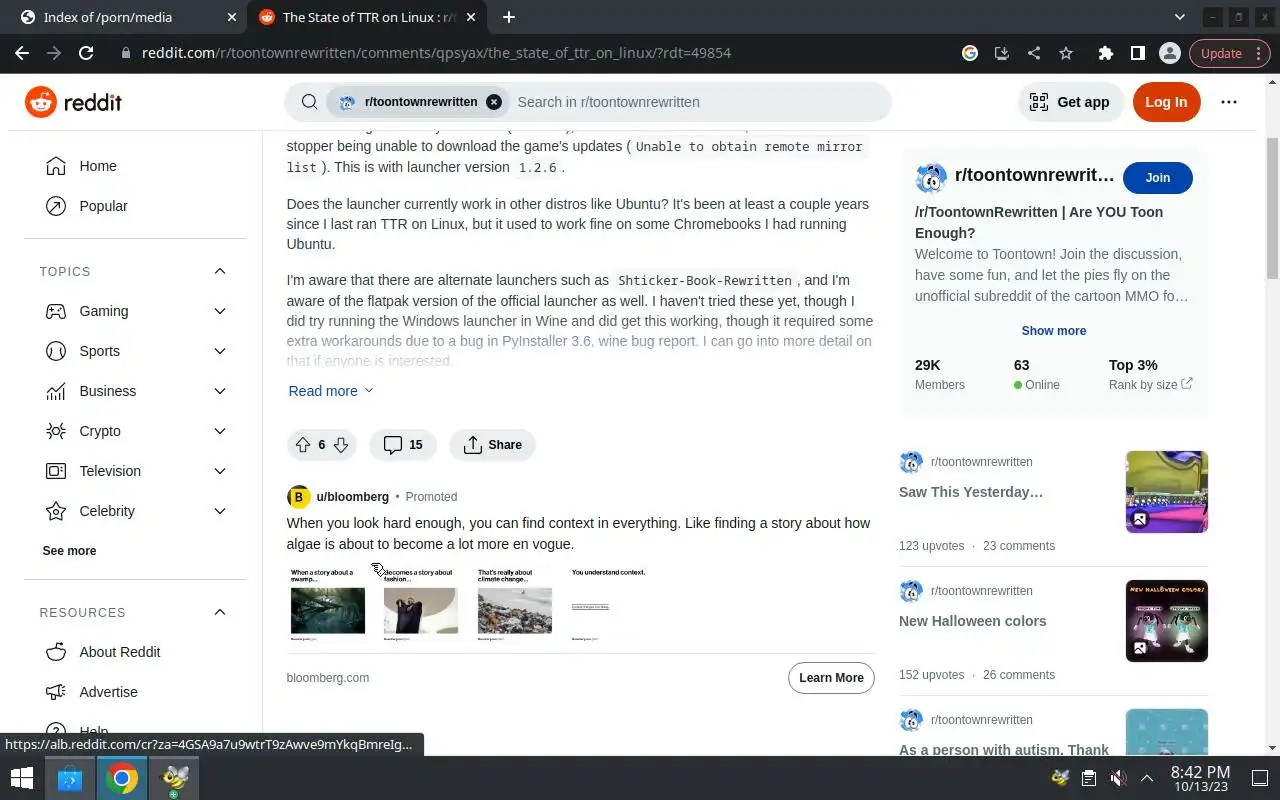Click the Get app button
1280x800 pixels.
point(1070,102)
